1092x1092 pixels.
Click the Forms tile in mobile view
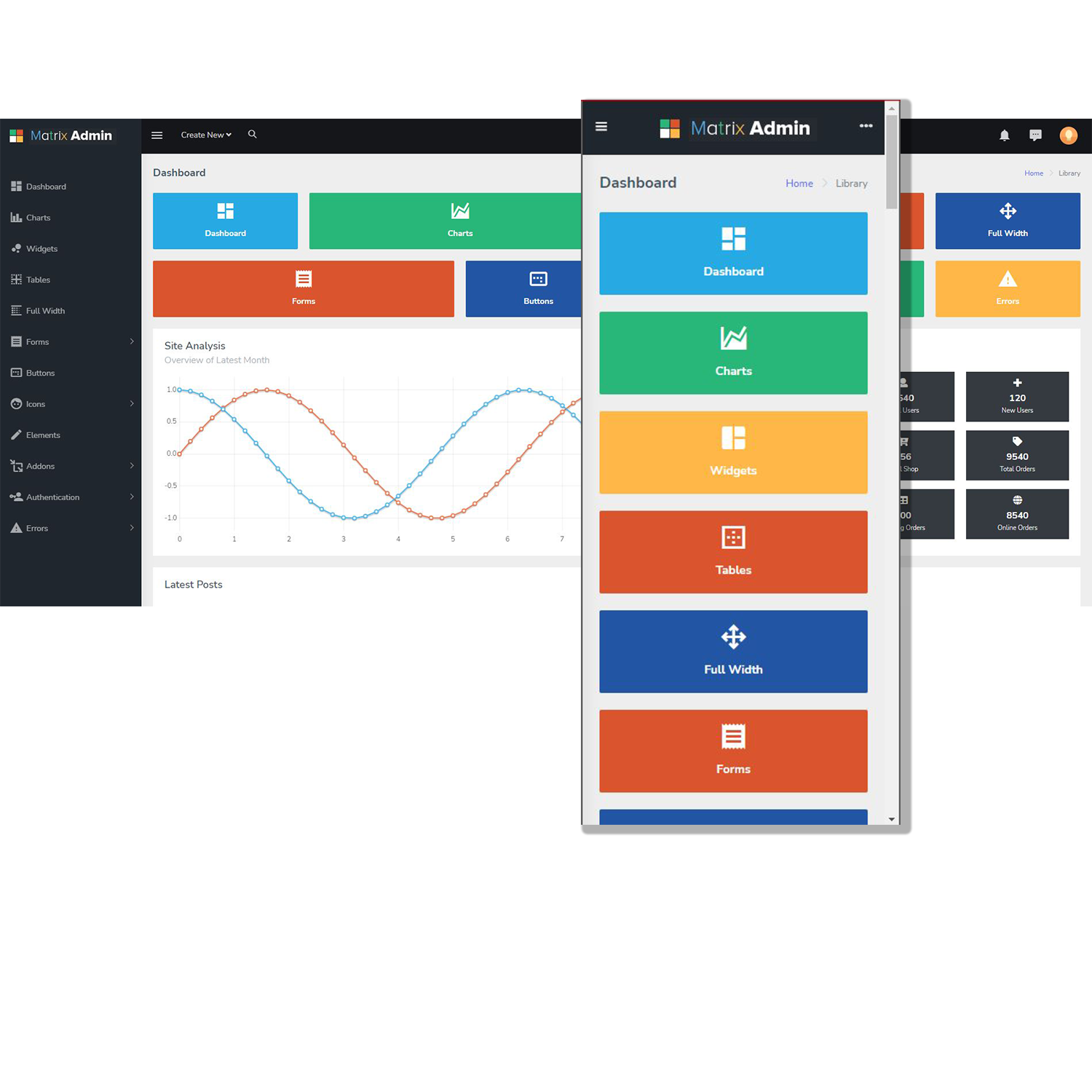click(x=733, y=751)
